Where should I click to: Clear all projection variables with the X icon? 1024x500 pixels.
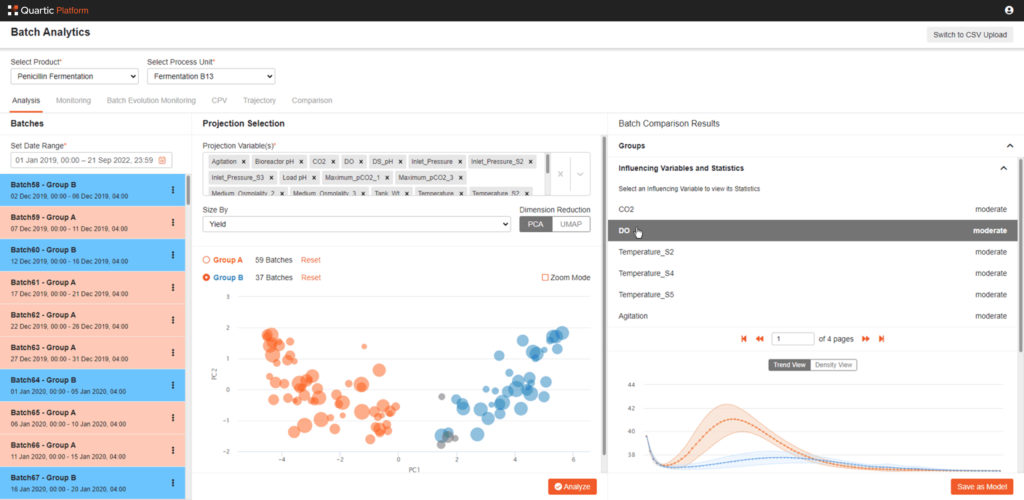561,174
